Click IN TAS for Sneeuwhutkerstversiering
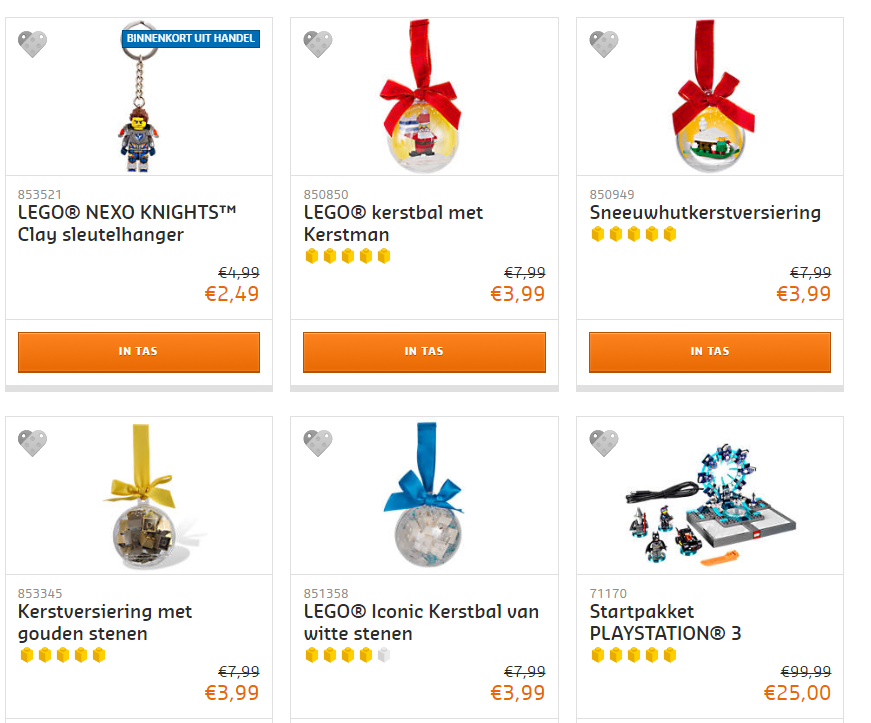This screenshot has height=723, width=871. point(710,352)
